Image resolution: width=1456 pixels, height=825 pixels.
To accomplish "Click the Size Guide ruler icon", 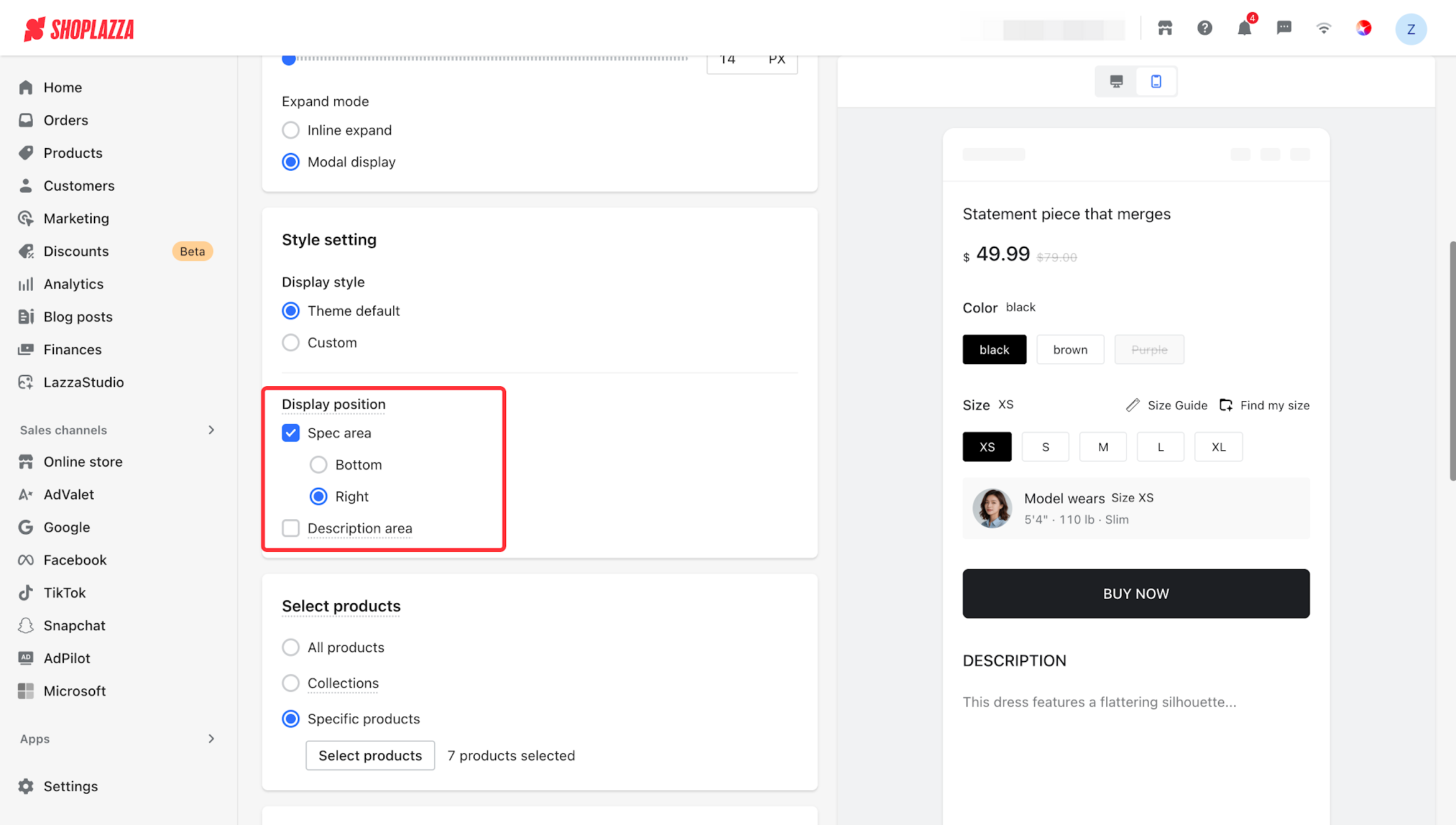I will [1133, 405].
